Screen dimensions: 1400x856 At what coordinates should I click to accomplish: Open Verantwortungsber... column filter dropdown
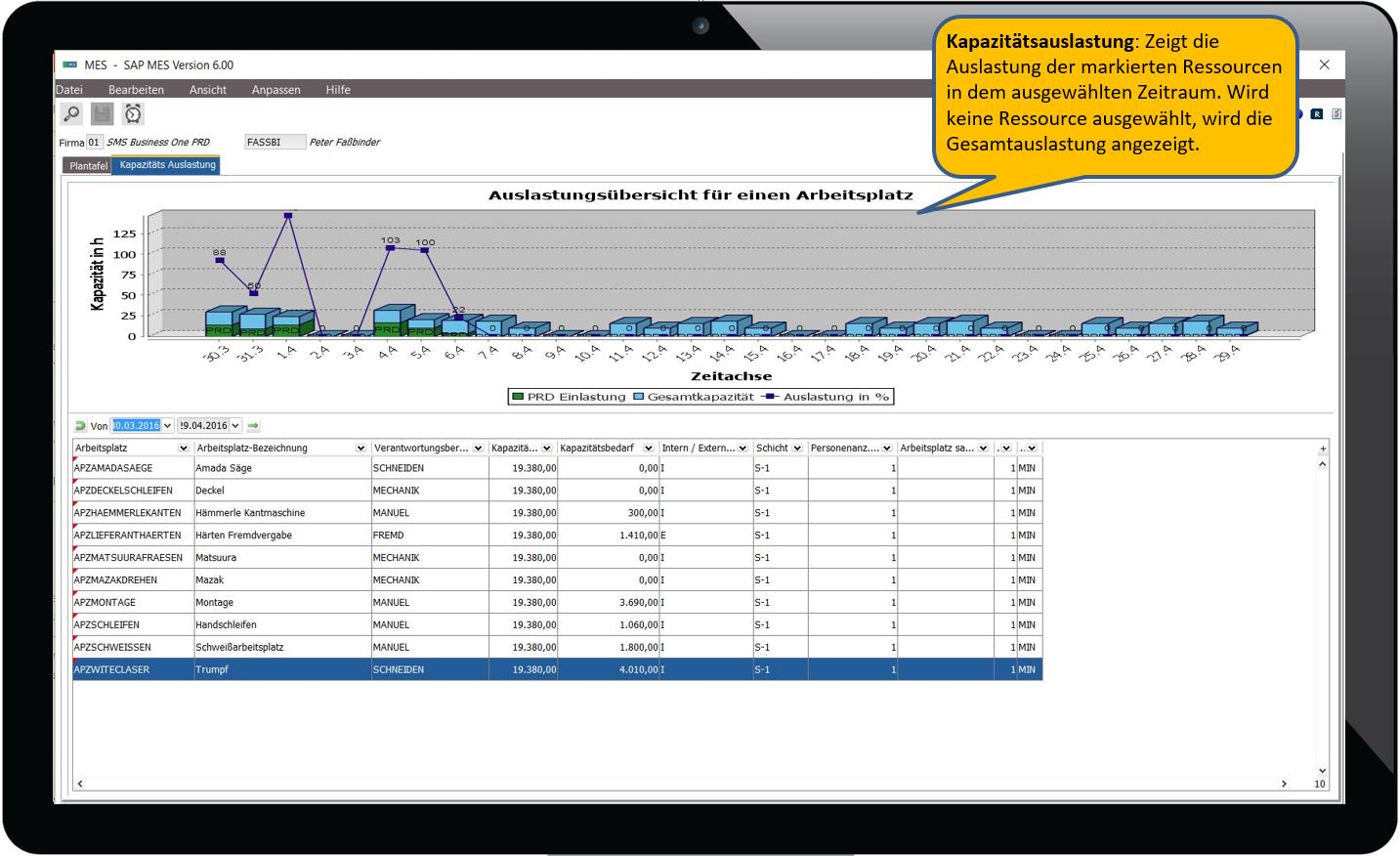(478, 449)
